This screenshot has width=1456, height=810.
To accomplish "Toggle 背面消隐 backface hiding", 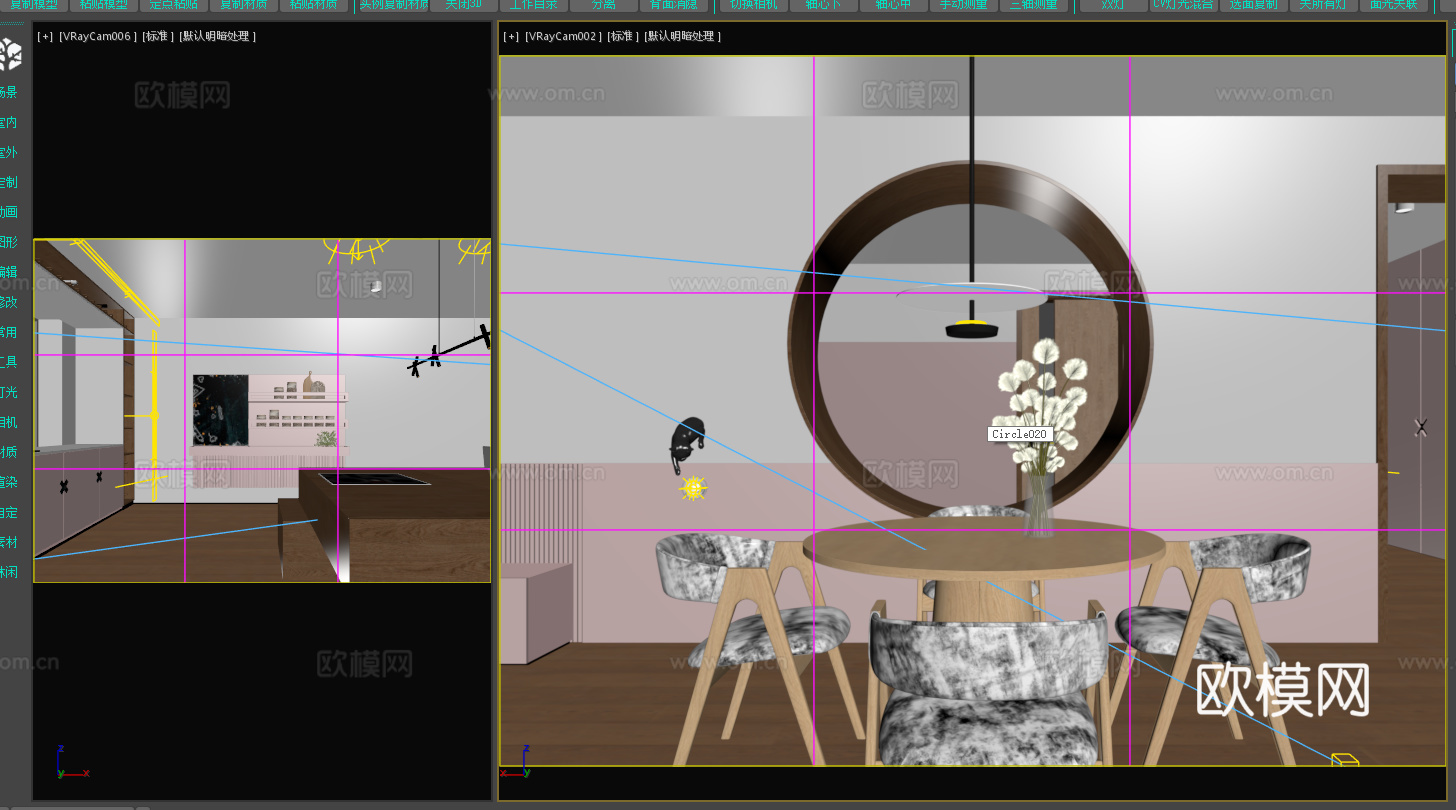I will tap(674, 5).
